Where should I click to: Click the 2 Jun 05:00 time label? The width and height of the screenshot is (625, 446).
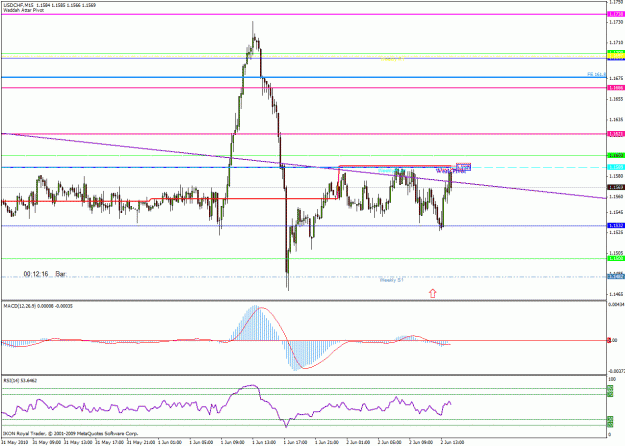click(x=390, y=442)
